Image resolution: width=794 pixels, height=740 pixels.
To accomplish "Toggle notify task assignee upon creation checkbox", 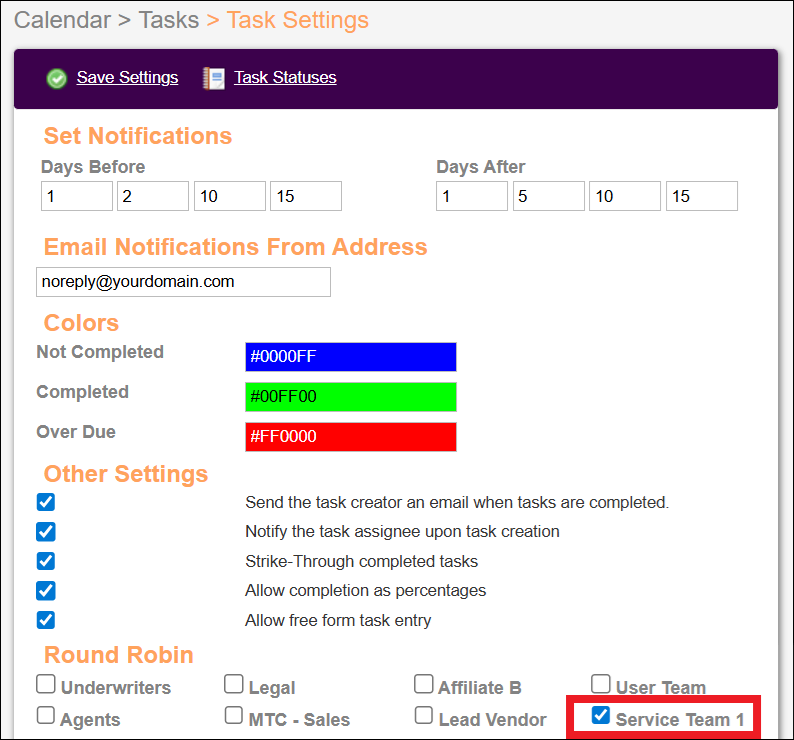I will coord(46,531).
